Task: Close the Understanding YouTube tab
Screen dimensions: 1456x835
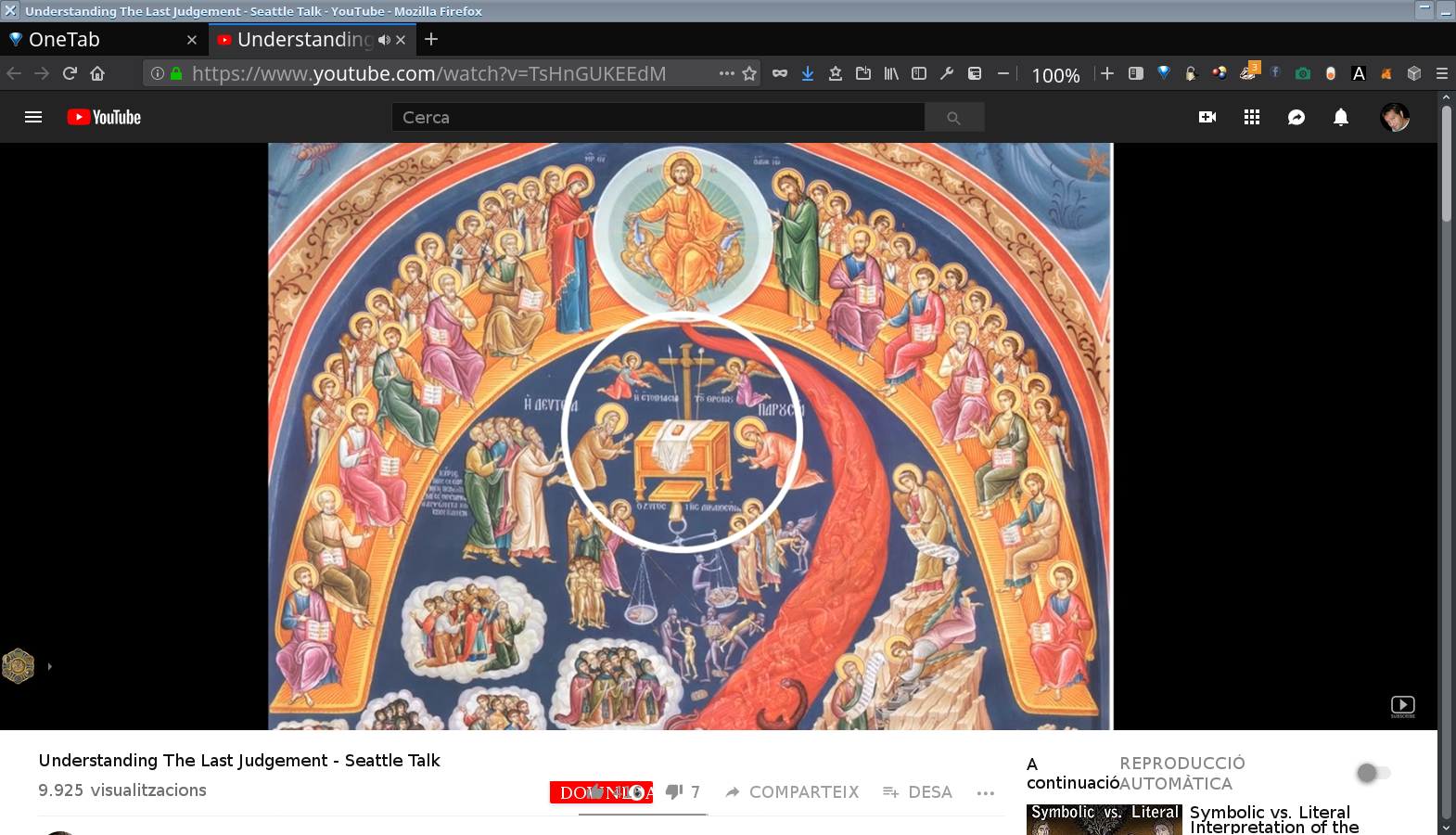Action: point(401,40)
